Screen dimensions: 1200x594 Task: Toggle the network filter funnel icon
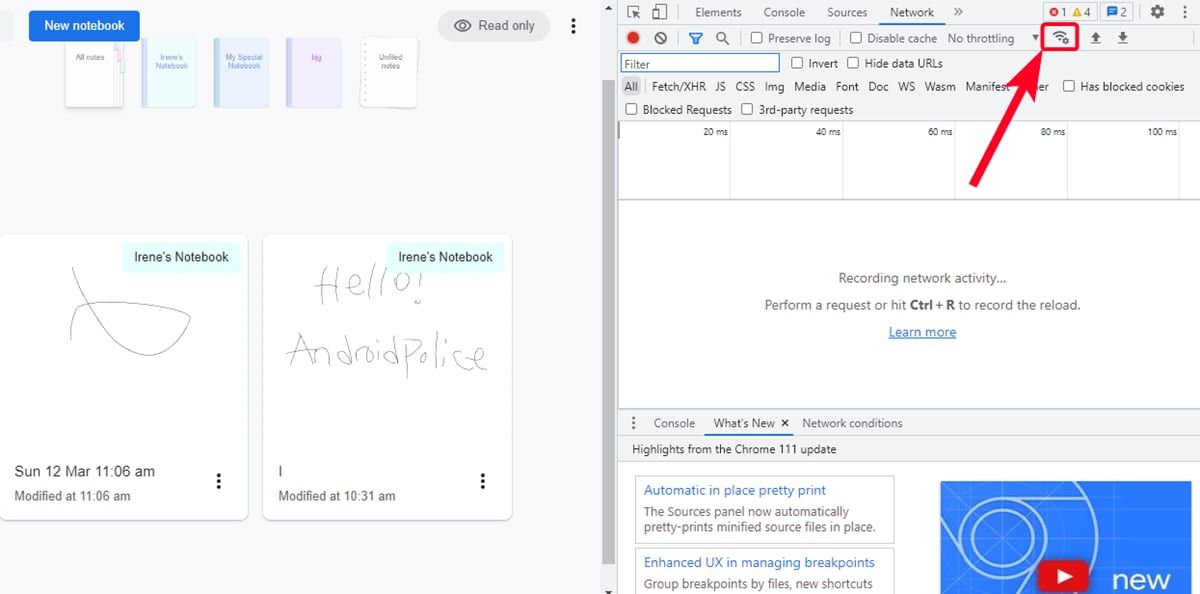tap(696, 38)
